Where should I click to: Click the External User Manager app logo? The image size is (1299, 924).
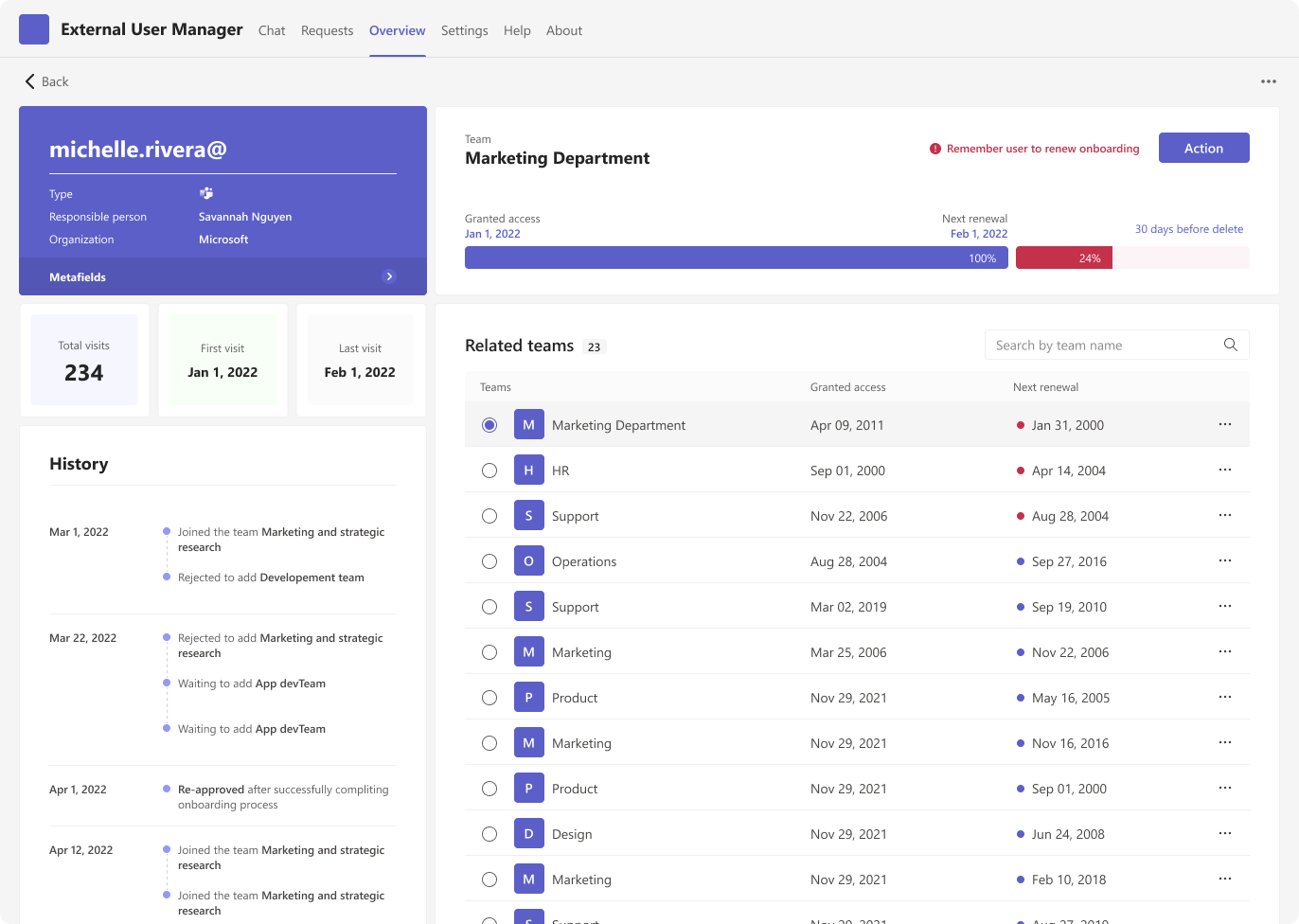(x=34, y=29)
